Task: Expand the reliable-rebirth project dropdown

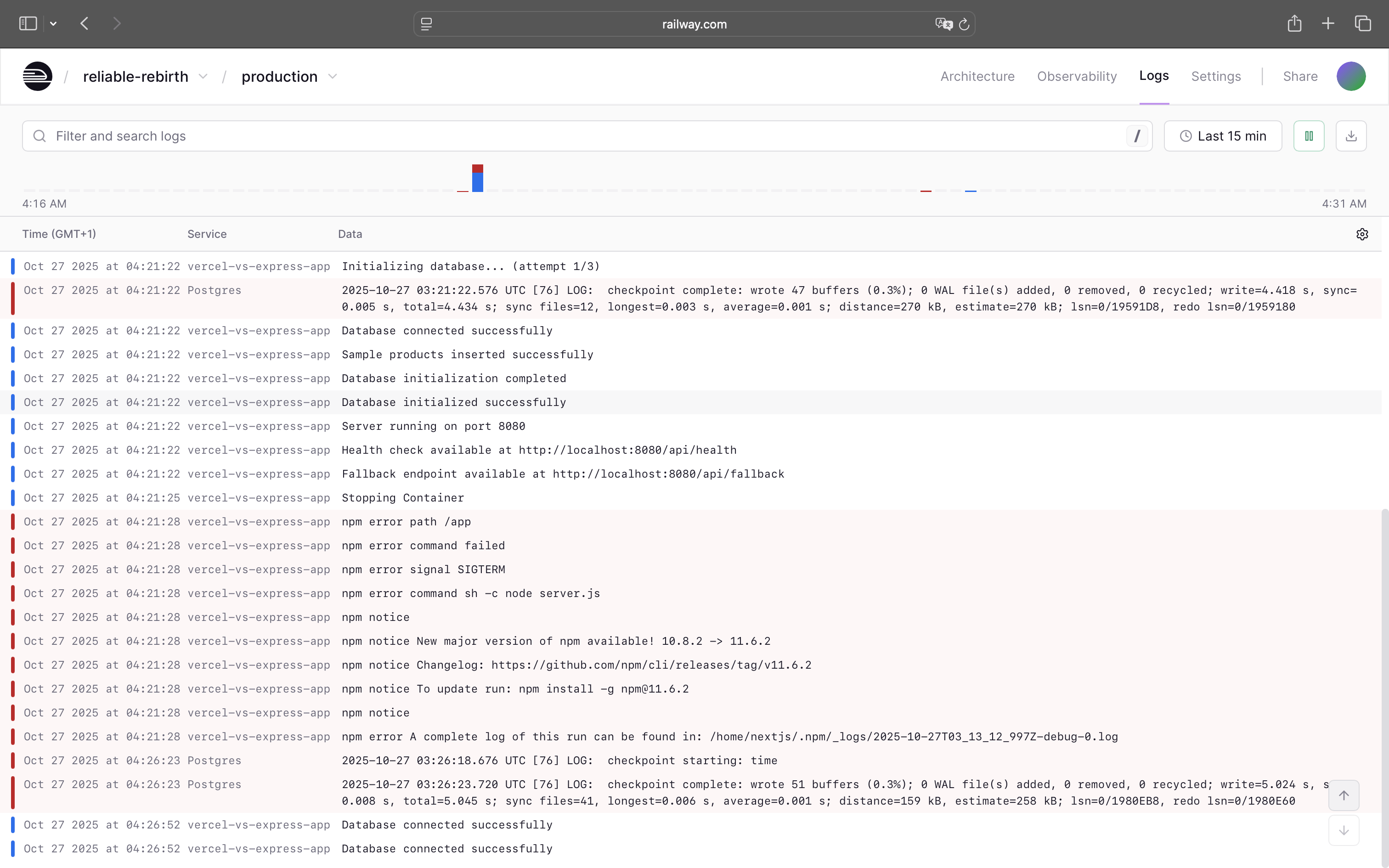Action: 203,76
